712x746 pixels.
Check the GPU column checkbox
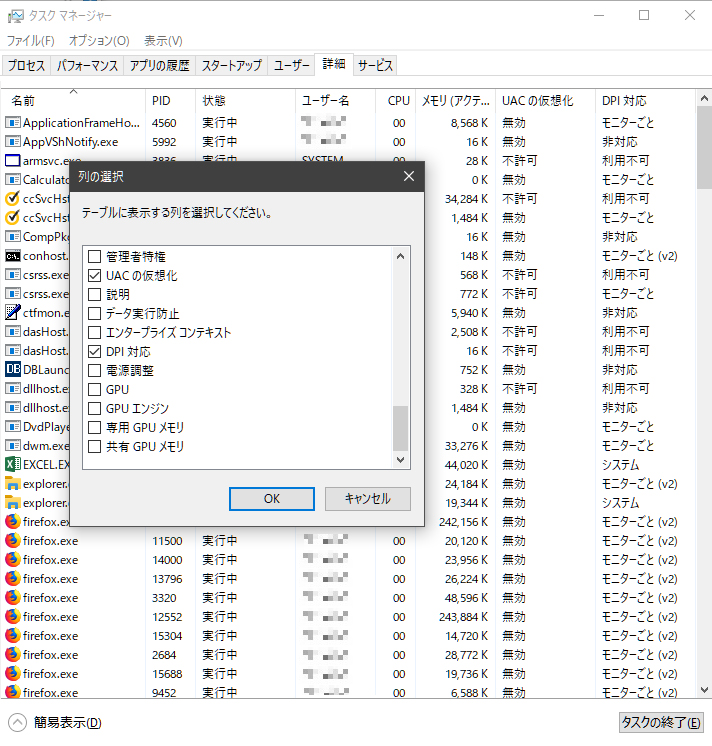pos(95,390)
